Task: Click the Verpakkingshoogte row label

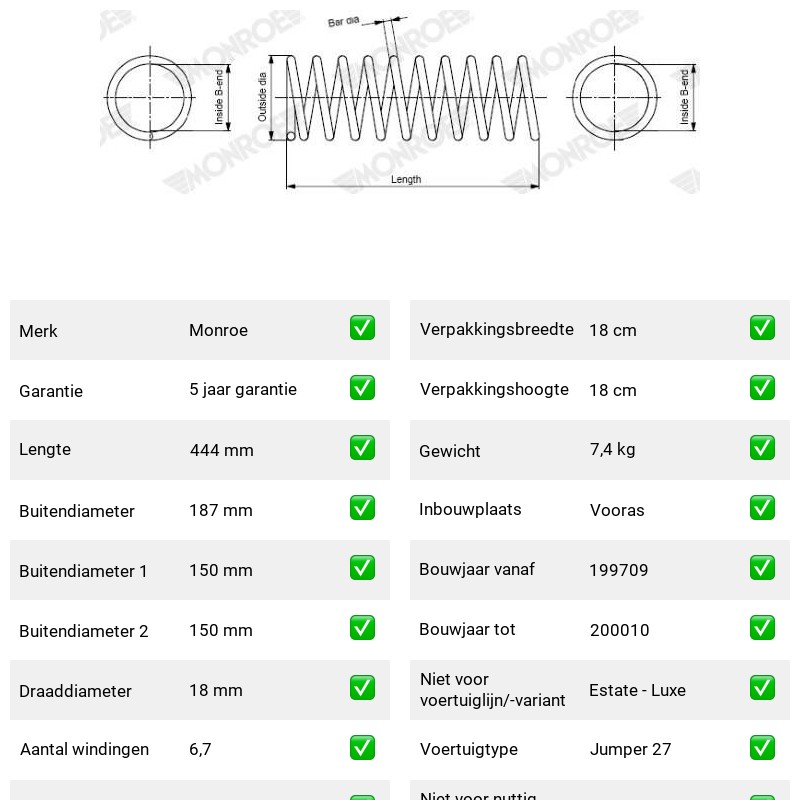Action: click(494, 389)
